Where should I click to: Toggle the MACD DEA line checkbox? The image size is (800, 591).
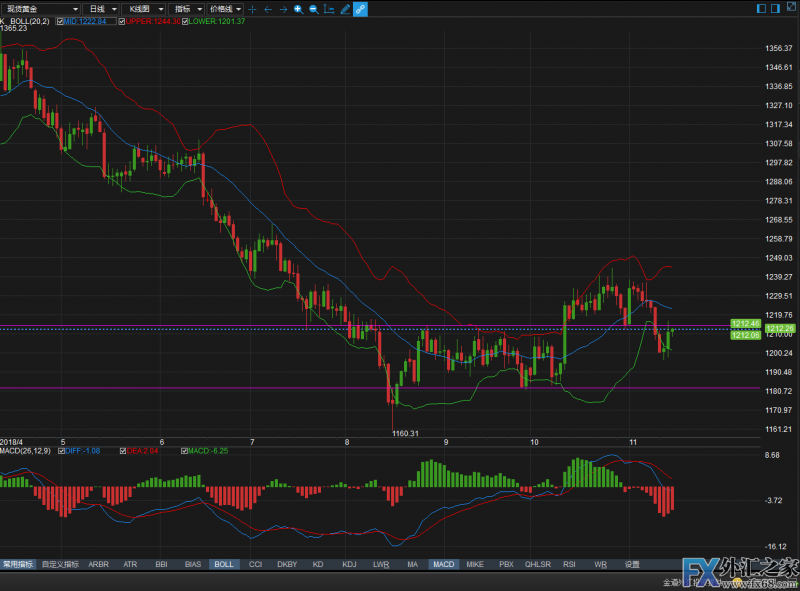(122, 451)
